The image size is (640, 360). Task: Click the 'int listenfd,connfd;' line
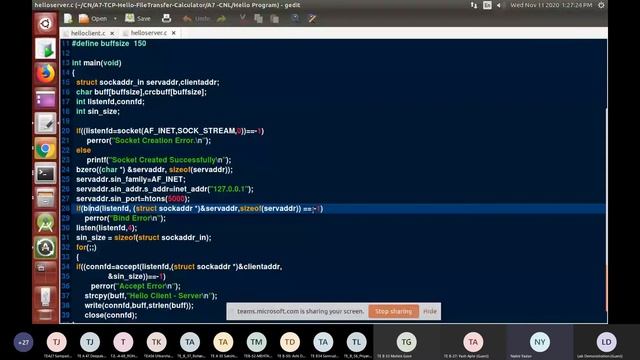110,102
